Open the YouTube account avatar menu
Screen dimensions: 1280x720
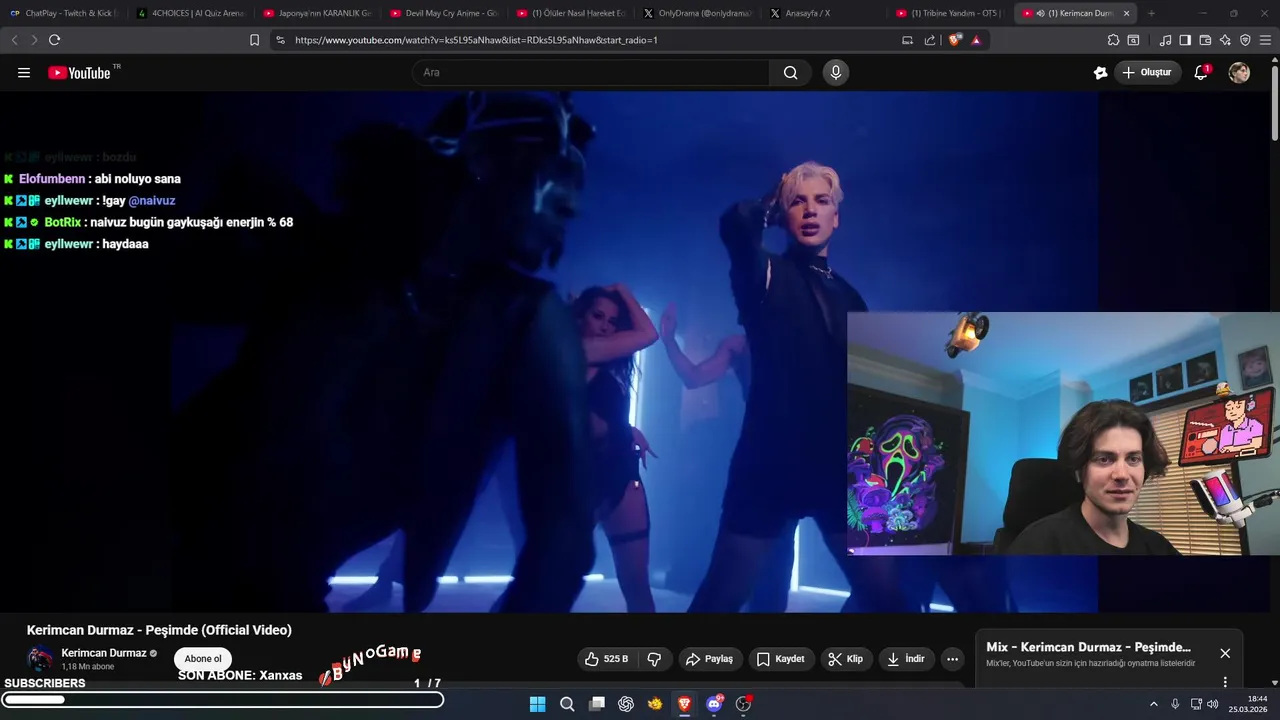[1239, 72]
